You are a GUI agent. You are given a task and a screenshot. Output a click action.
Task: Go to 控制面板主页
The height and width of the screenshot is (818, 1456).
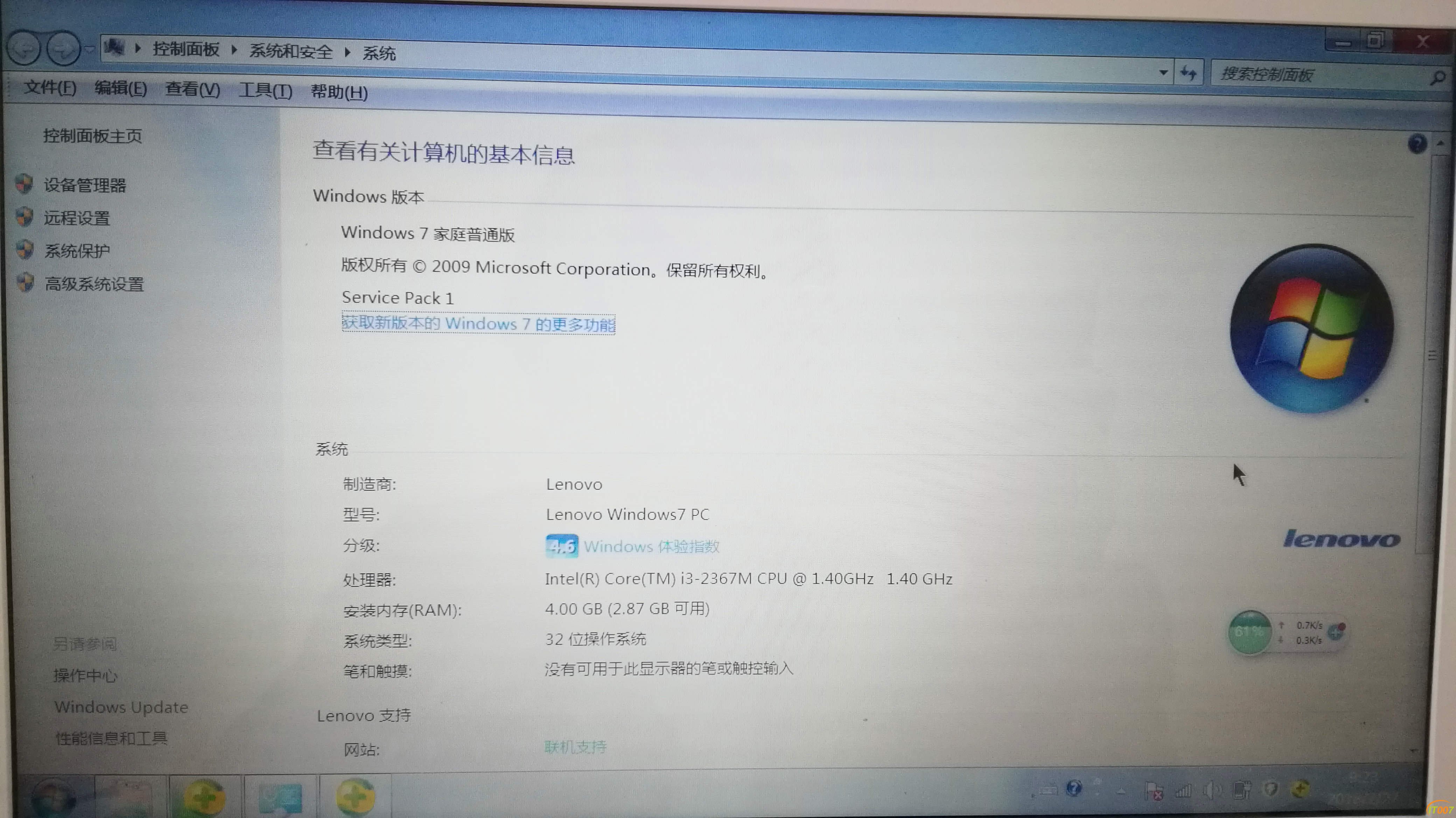pyautogui.click(x=93, y=136)
